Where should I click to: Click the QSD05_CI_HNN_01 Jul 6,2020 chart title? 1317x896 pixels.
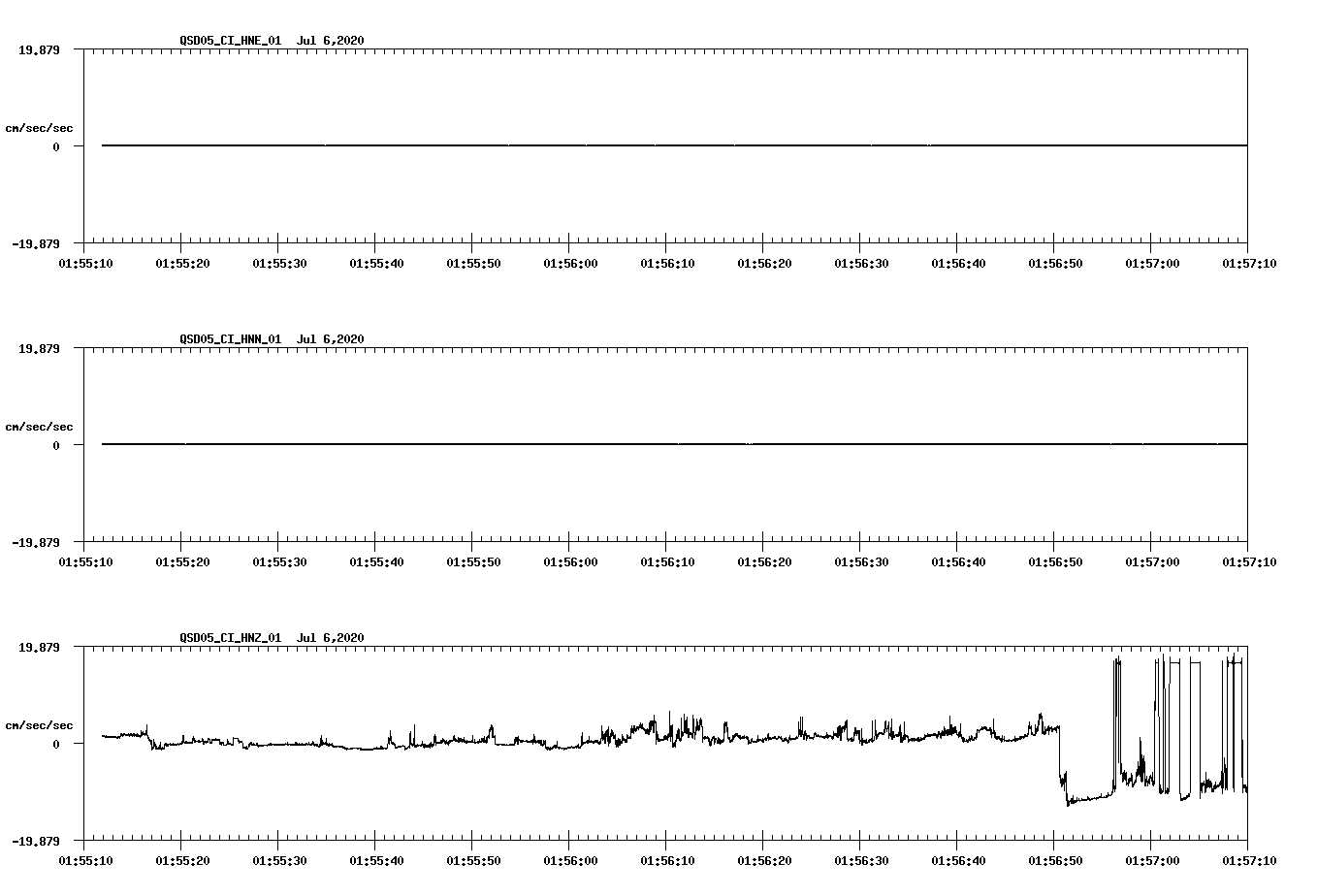[272, 338]
